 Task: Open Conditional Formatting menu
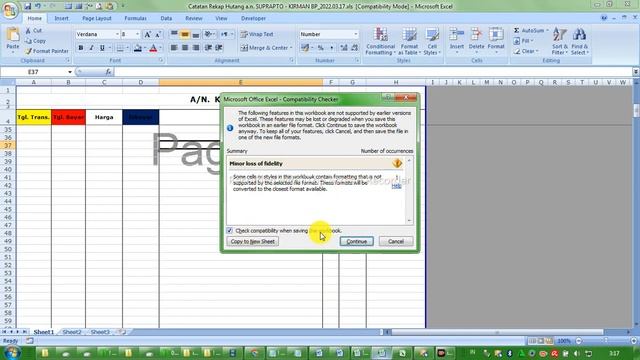380,41
